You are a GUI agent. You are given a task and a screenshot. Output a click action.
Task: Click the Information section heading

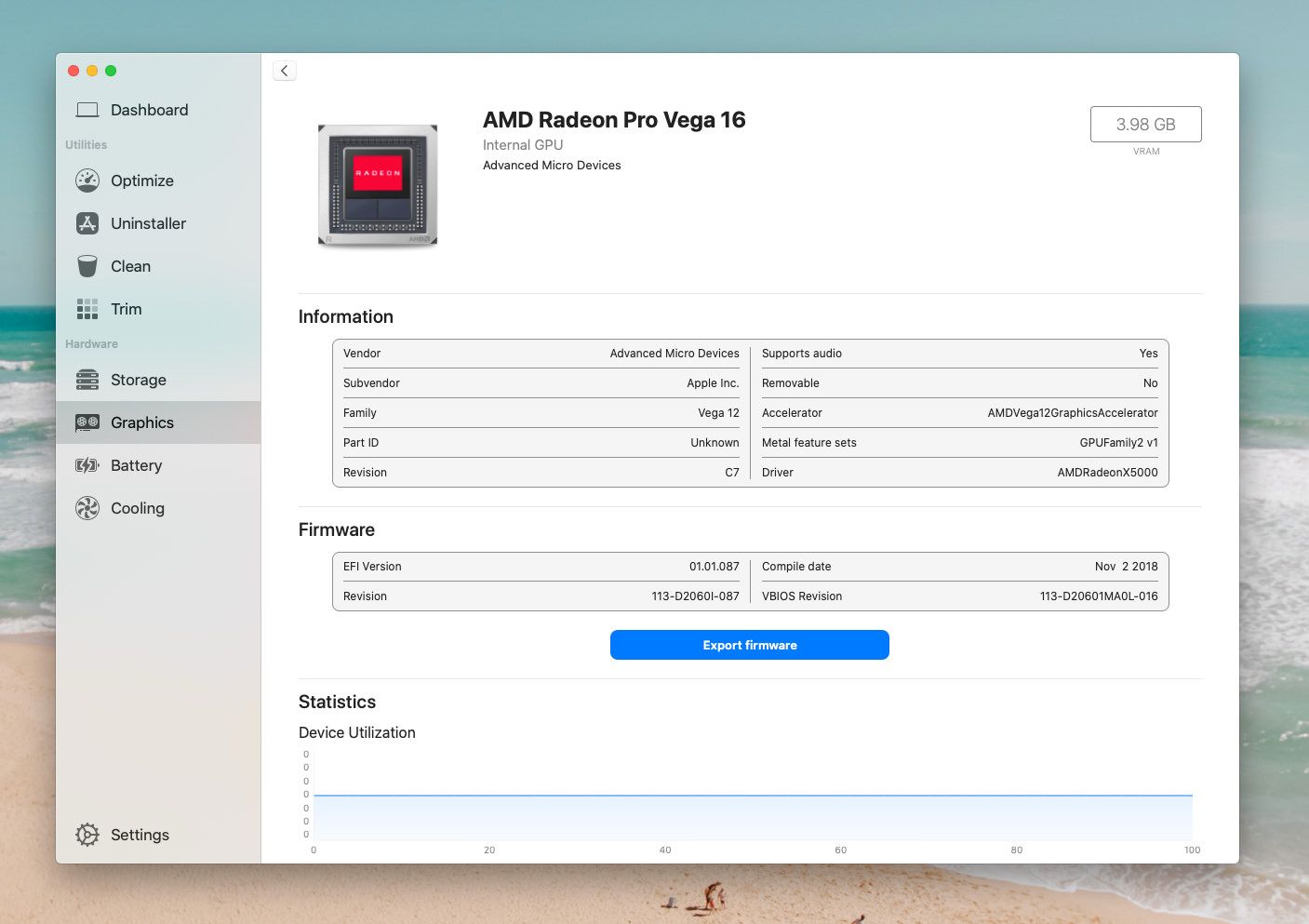(346, 316)
